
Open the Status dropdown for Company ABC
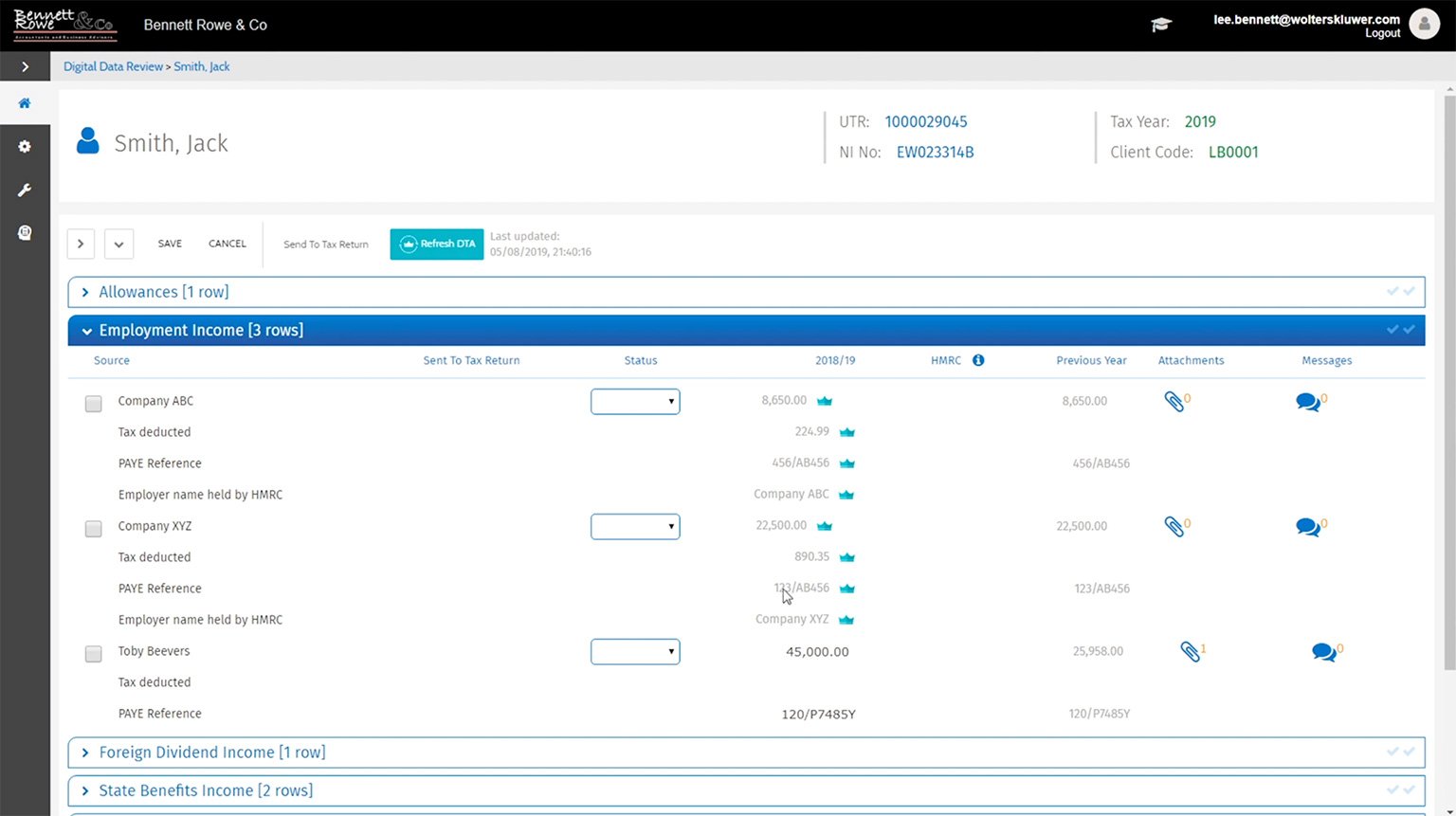[635, 401]
